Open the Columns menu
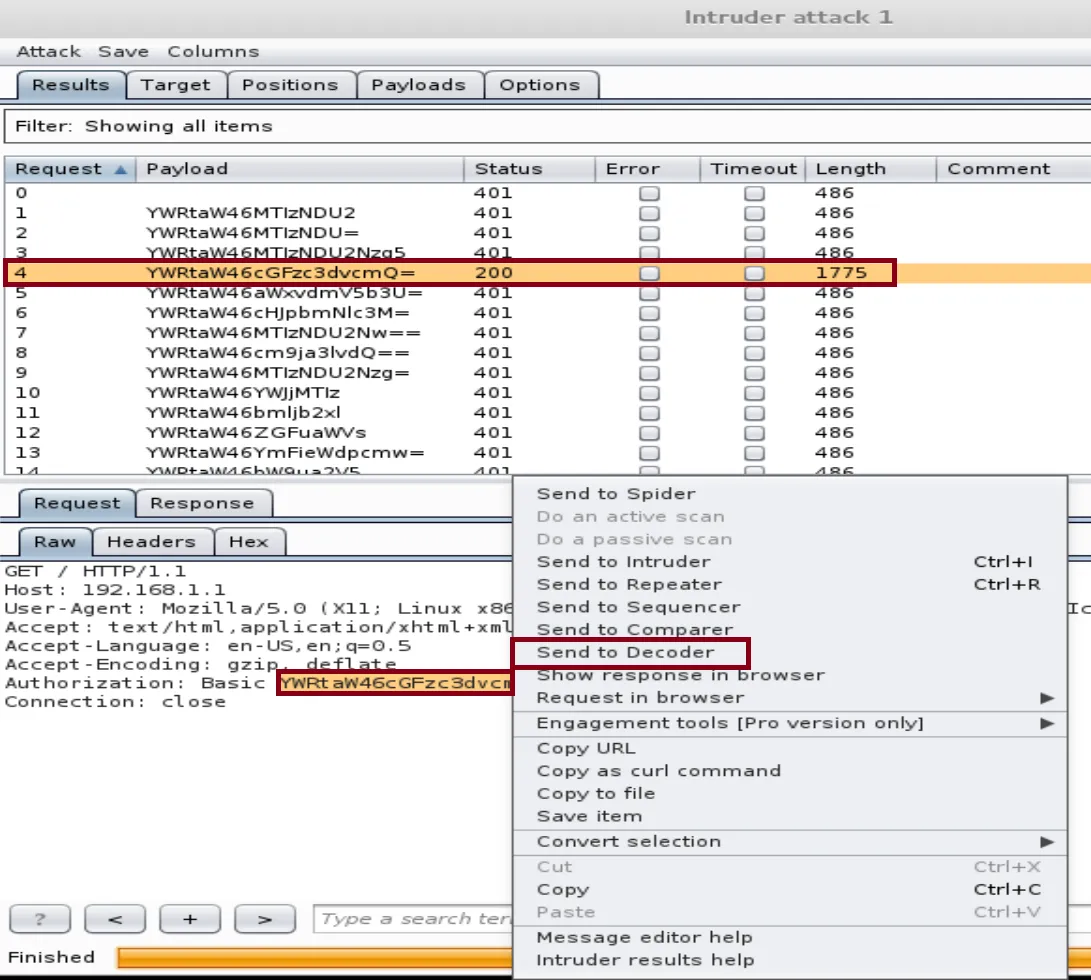 click(x=213, y=52)
